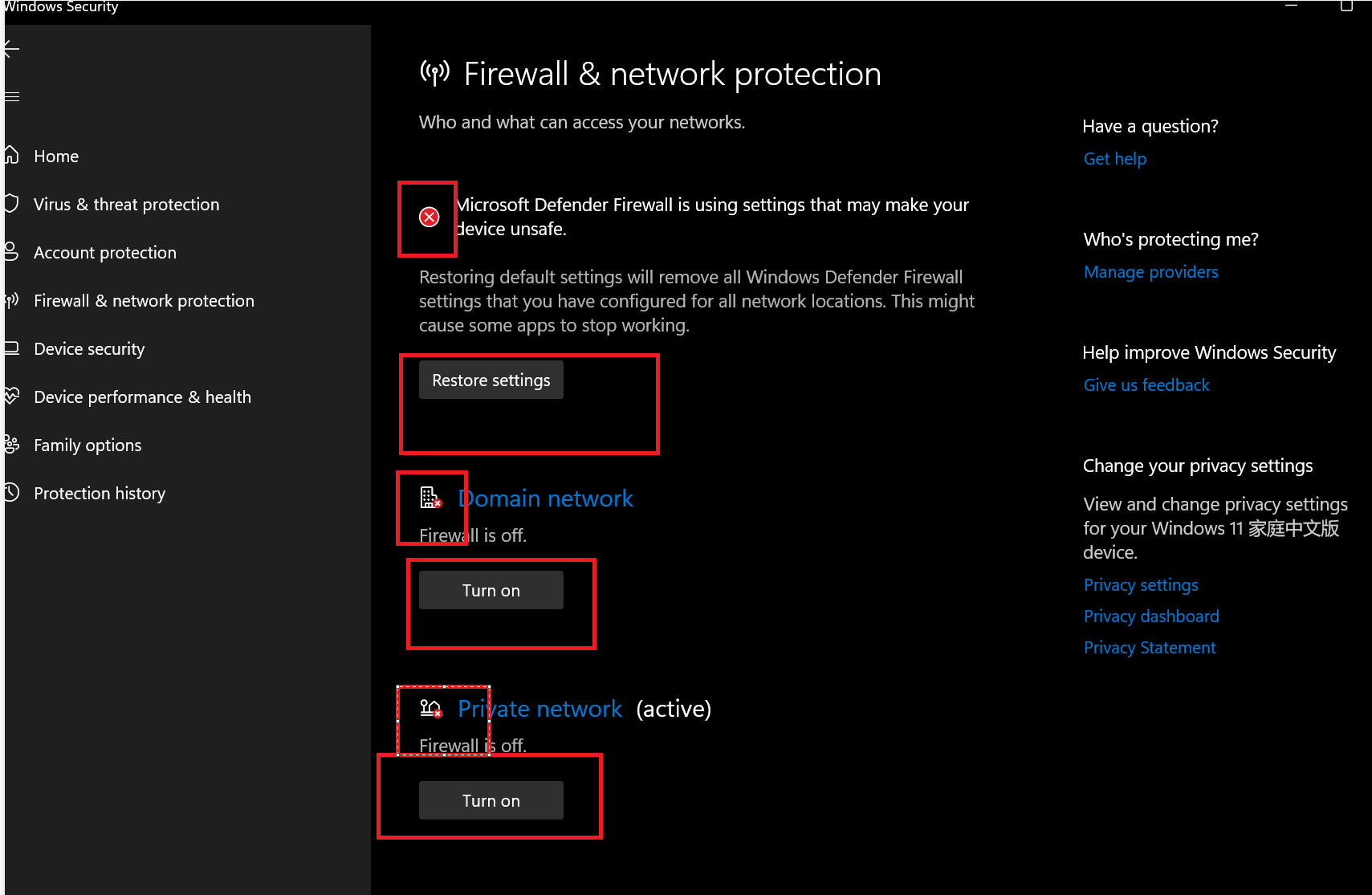The width and height of the screenshot is (1372, 895).
Task: Click the Firewall antenna icon in the header
Action: [x=435, y=73]
